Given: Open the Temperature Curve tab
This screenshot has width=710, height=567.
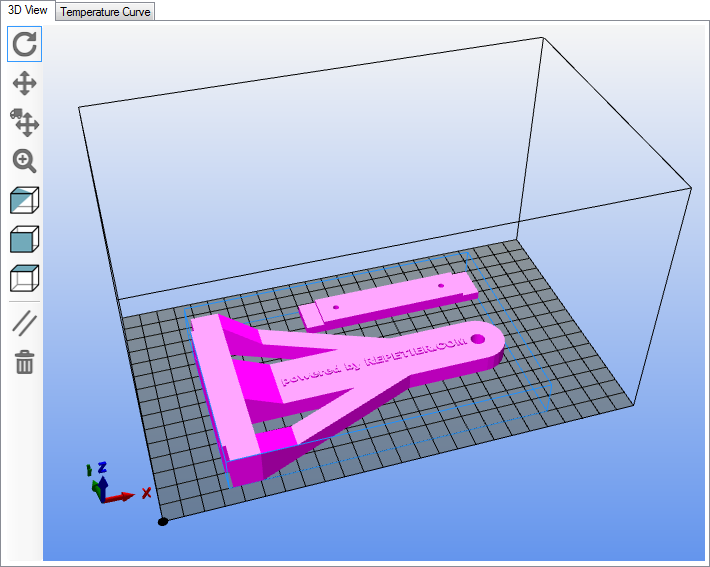Looking at the screenshot, I should [x=105, y=12].
